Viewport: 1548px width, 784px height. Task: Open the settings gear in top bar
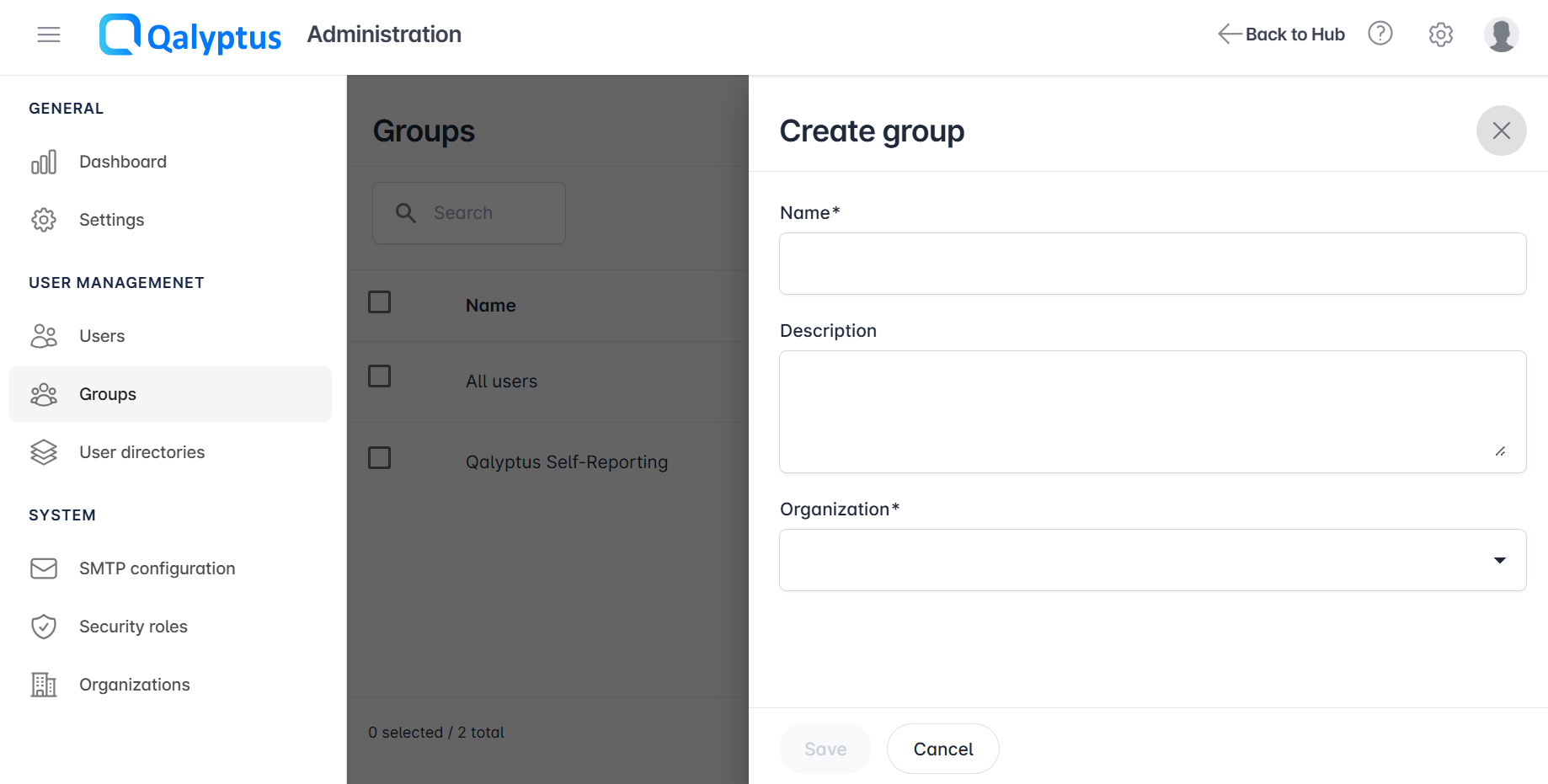(1440, 34)
